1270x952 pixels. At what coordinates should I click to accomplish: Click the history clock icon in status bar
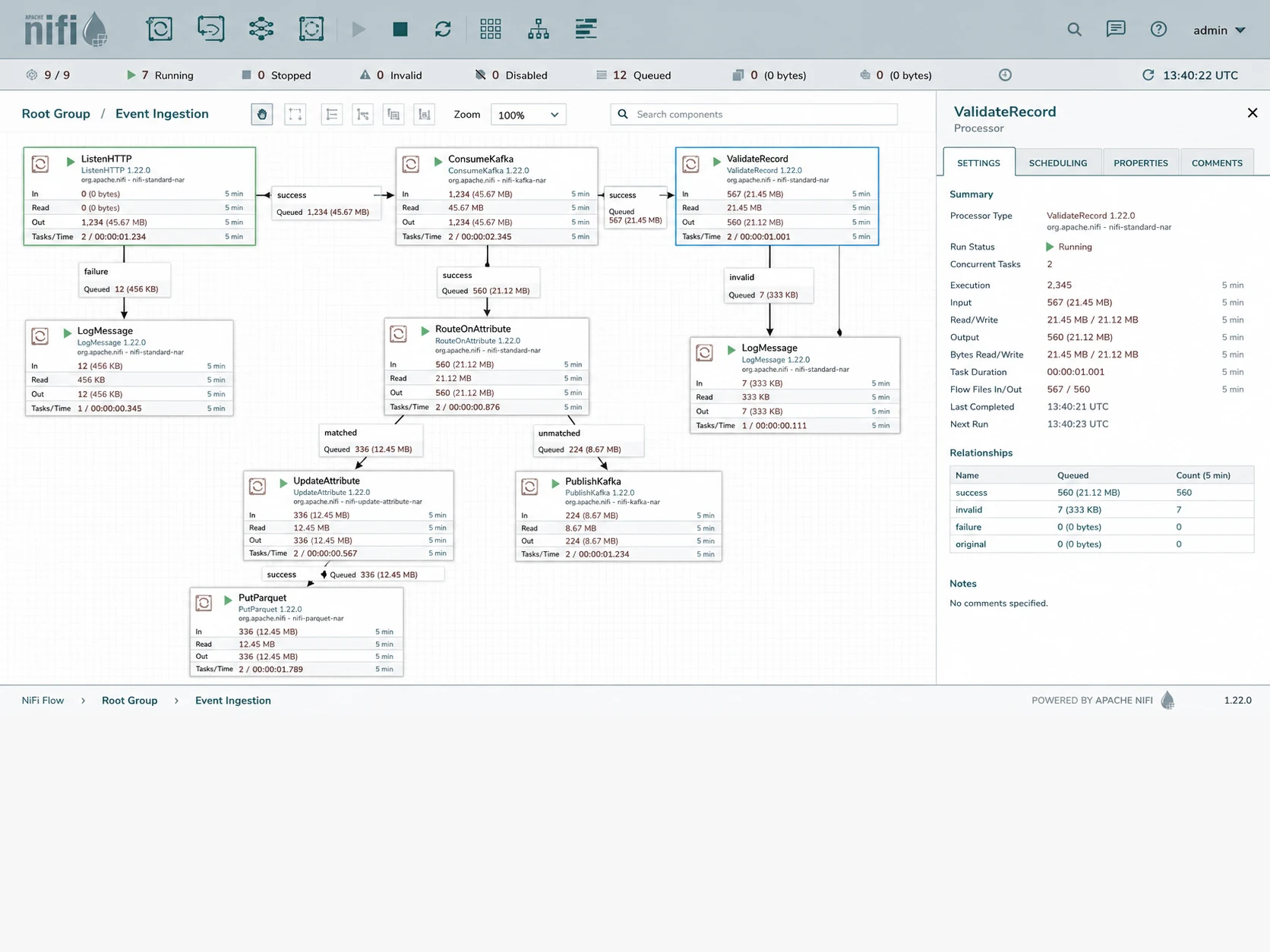1005,74
